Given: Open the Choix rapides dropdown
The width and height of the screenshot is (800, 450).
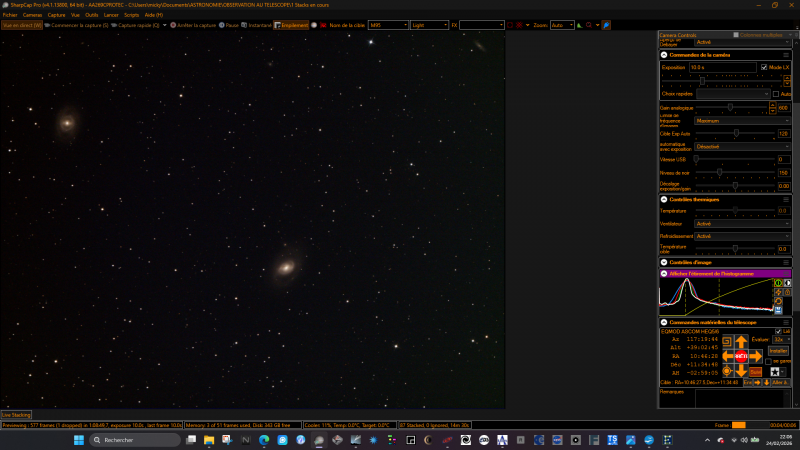Looking at the screenshot, I should (733, 94).
